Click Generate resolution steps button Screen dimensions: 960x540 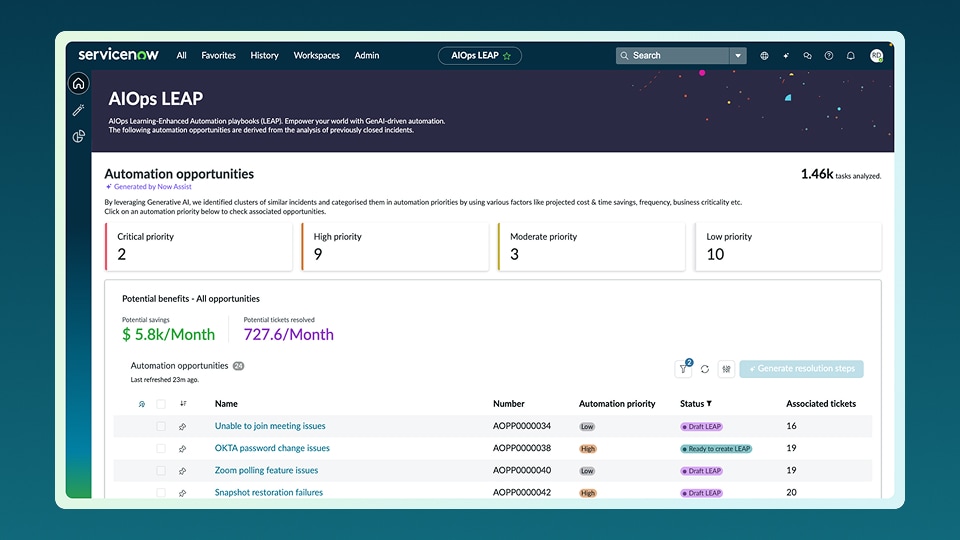coord(801,369)
